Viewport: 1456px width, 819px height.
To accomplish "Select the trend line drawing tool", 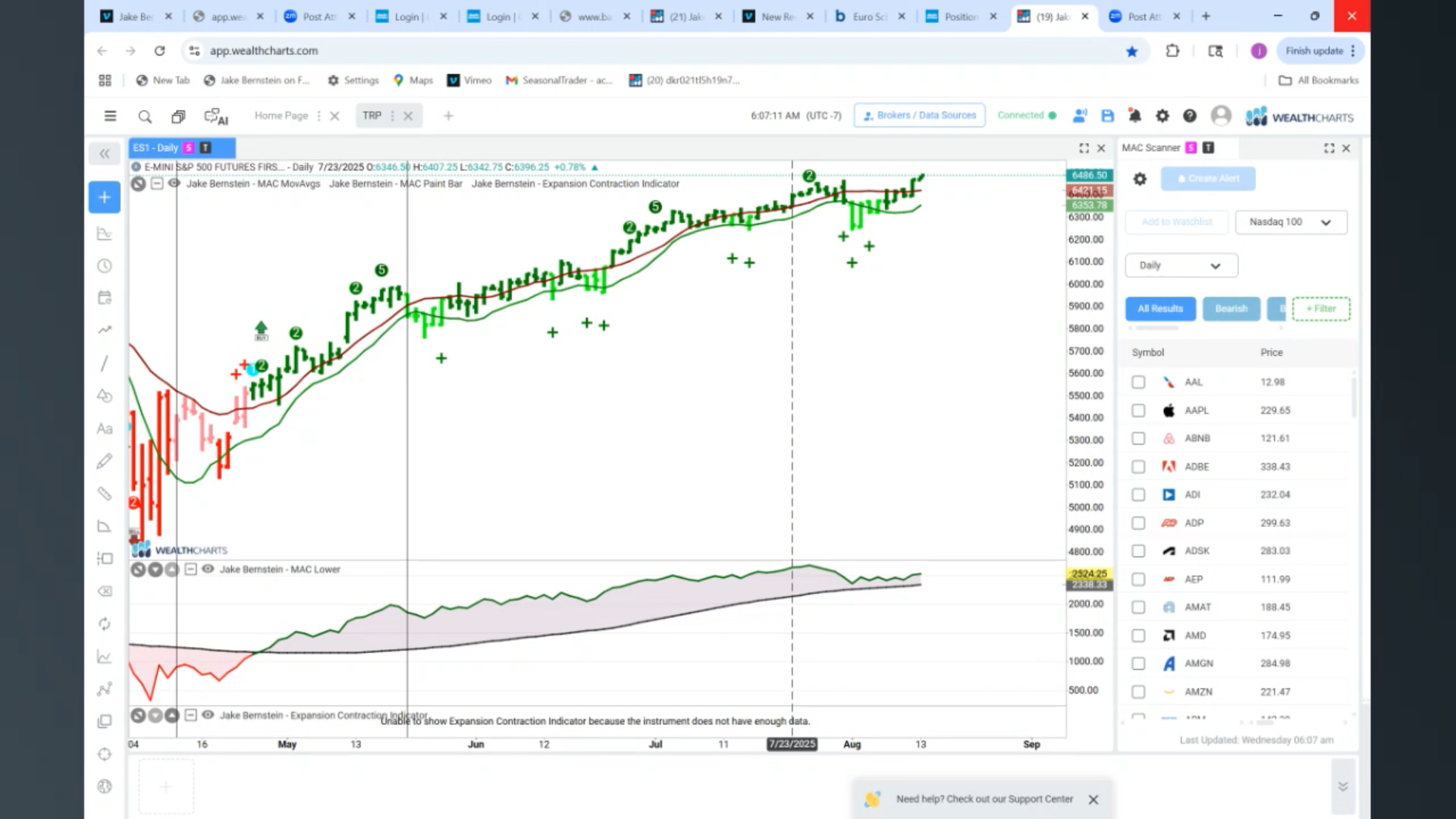I will (x=105, y=363).
